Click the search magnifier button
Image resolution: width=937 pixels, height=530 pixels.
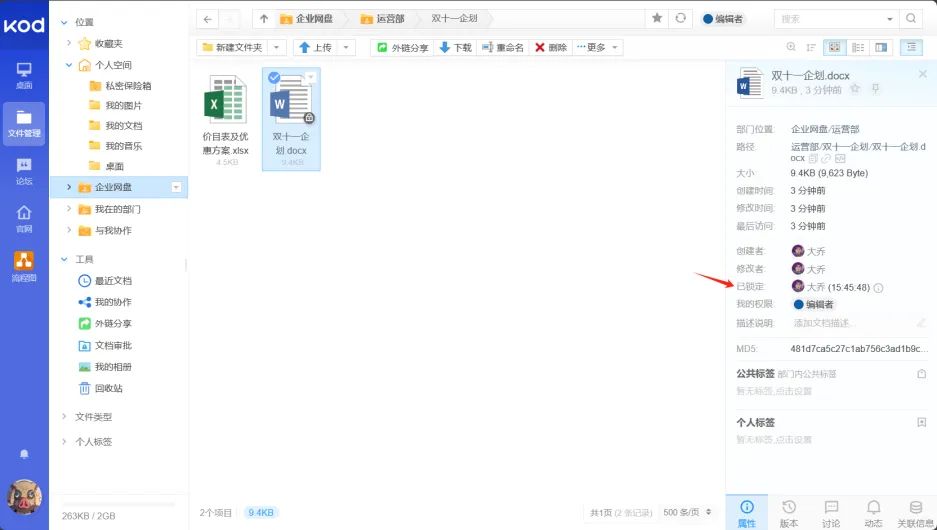click(x=911, y=19)
